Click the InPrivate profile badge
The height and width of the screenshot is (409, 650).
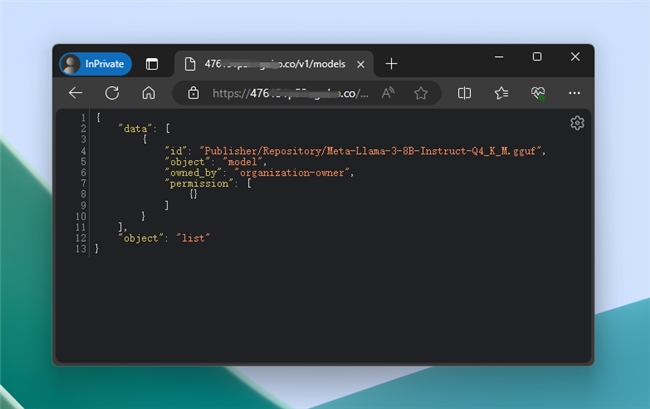(96, 64)
